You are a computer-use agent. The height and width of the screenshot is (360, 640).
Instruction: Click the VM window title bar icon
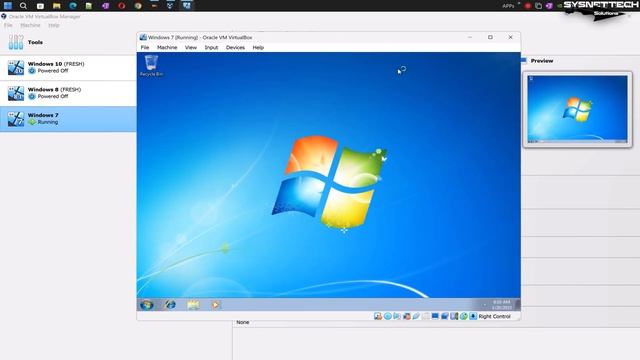pyautogui.click(x=143, y=37)
